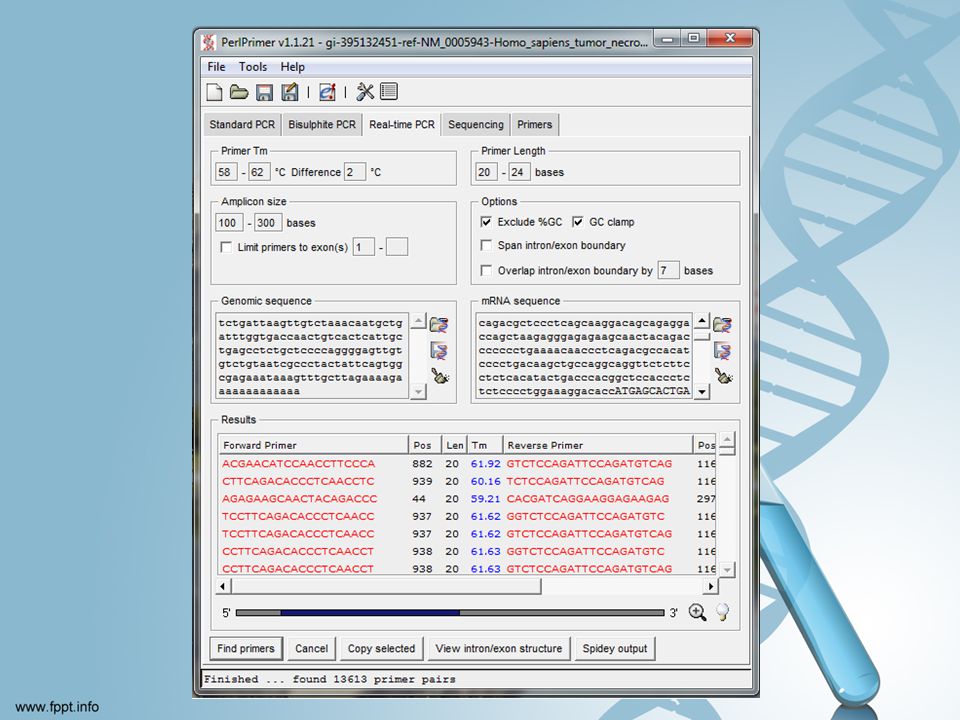960x720 pixels.
Task: Click the Forward Primer column header
Action: tap(313, 445)
